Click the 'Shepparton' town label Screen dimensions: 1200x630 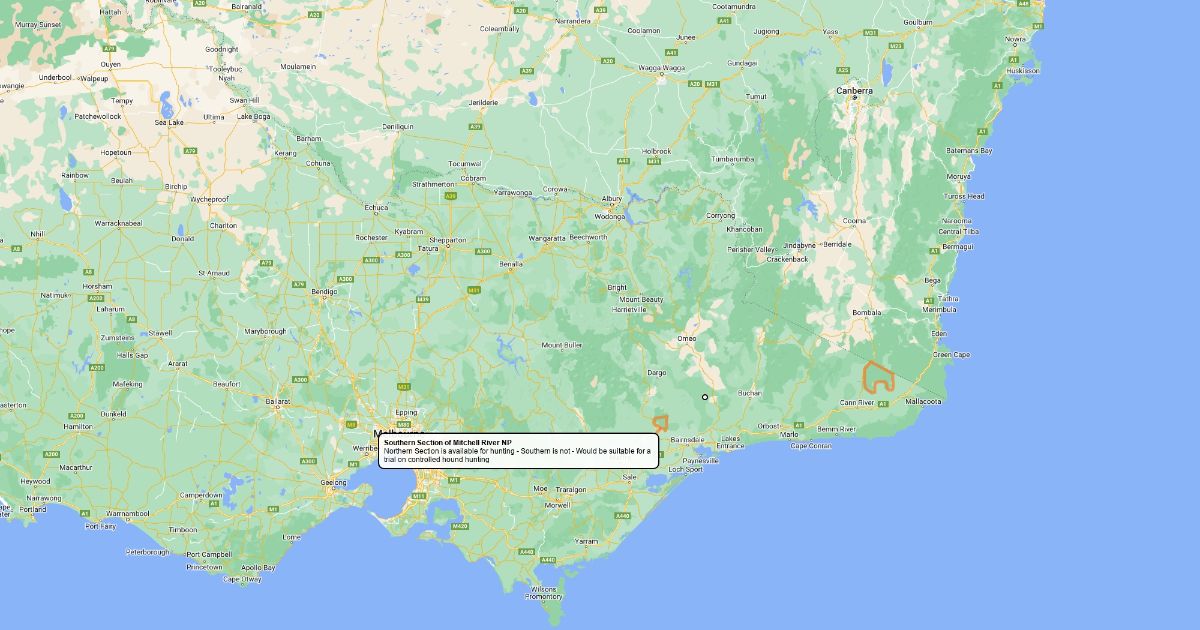(449, 240)
